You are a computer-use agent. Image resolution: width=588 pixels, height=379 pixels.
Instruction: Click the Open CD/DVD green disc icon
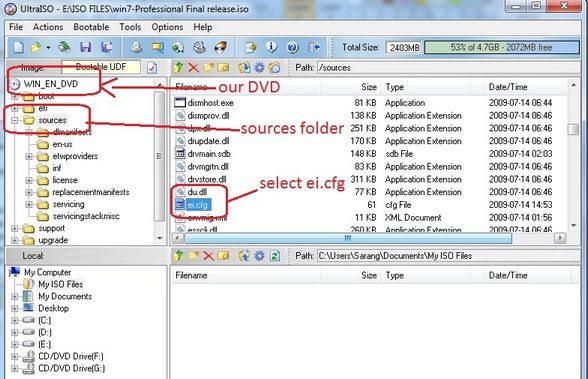coord(64,47)
